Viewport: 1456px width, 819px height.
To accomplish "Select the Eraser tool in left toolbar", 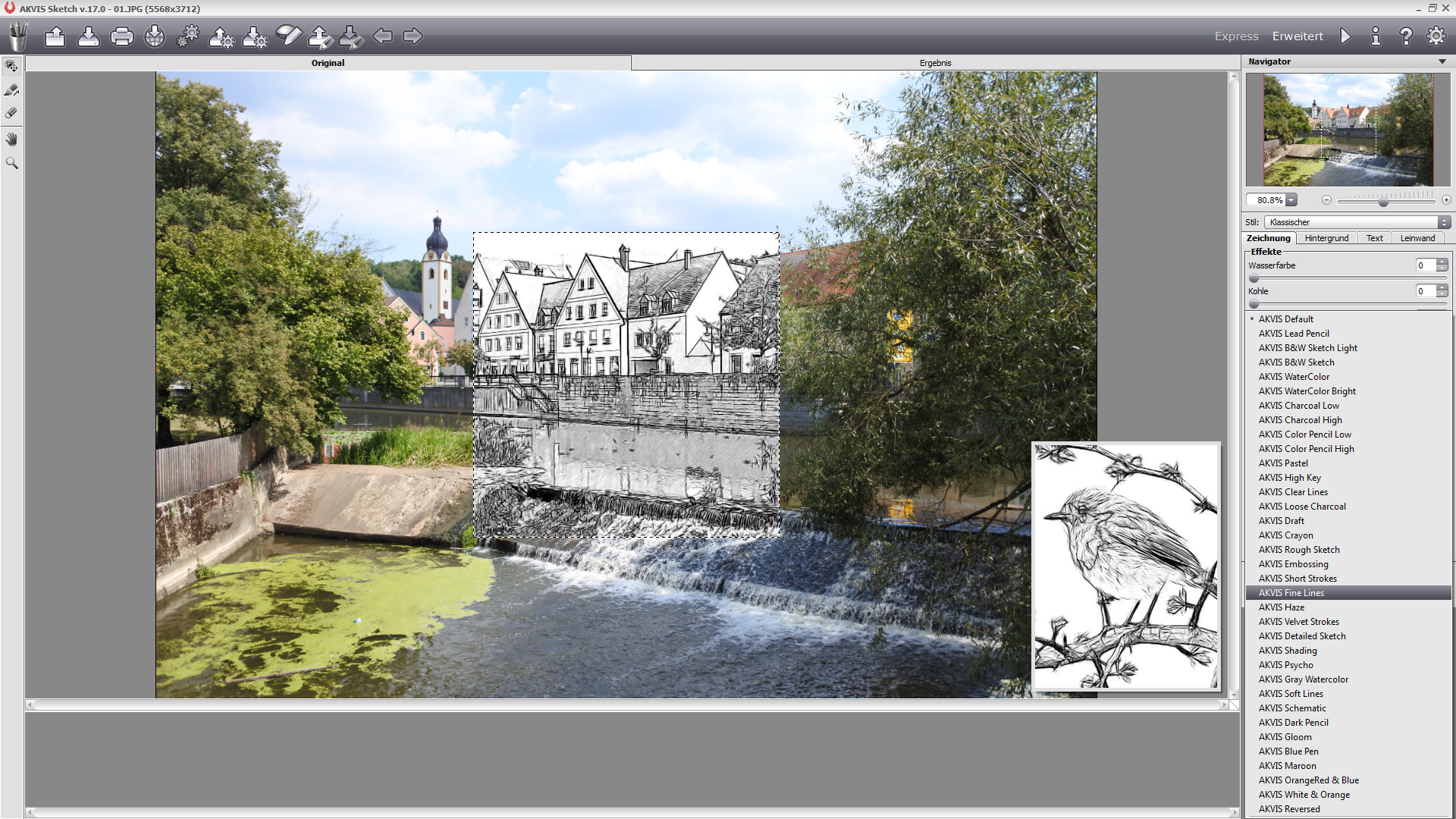I will pyautogui.click(x=11, y=114).
